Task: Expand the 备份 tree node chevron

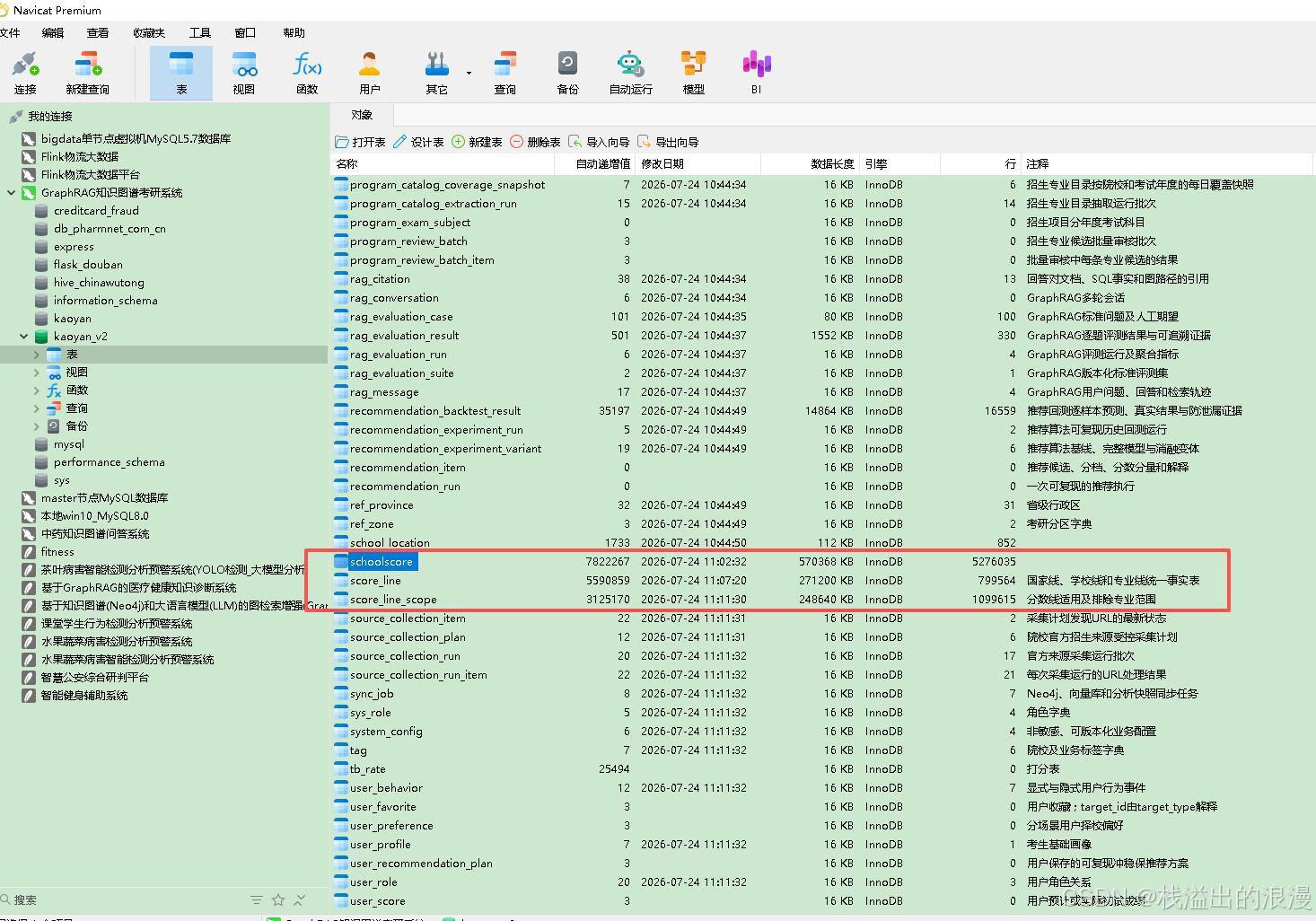Action: (x=36, y=426)
